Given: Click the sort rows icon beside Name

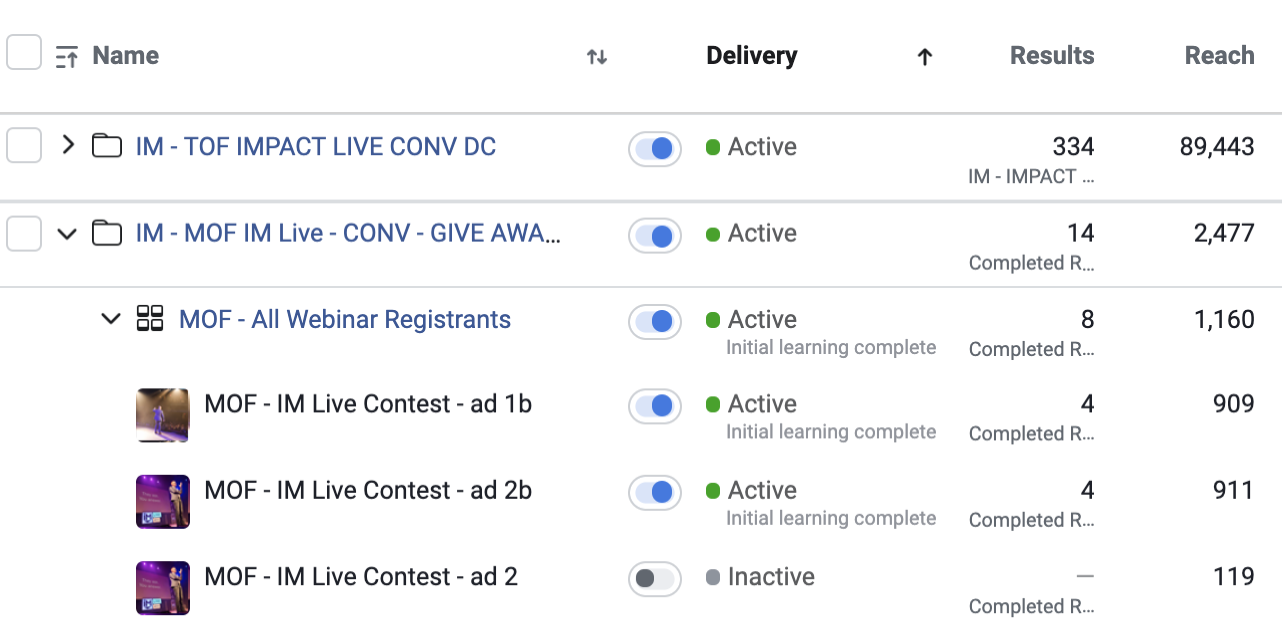Looking at the screenshot, I should click(67, 57).
